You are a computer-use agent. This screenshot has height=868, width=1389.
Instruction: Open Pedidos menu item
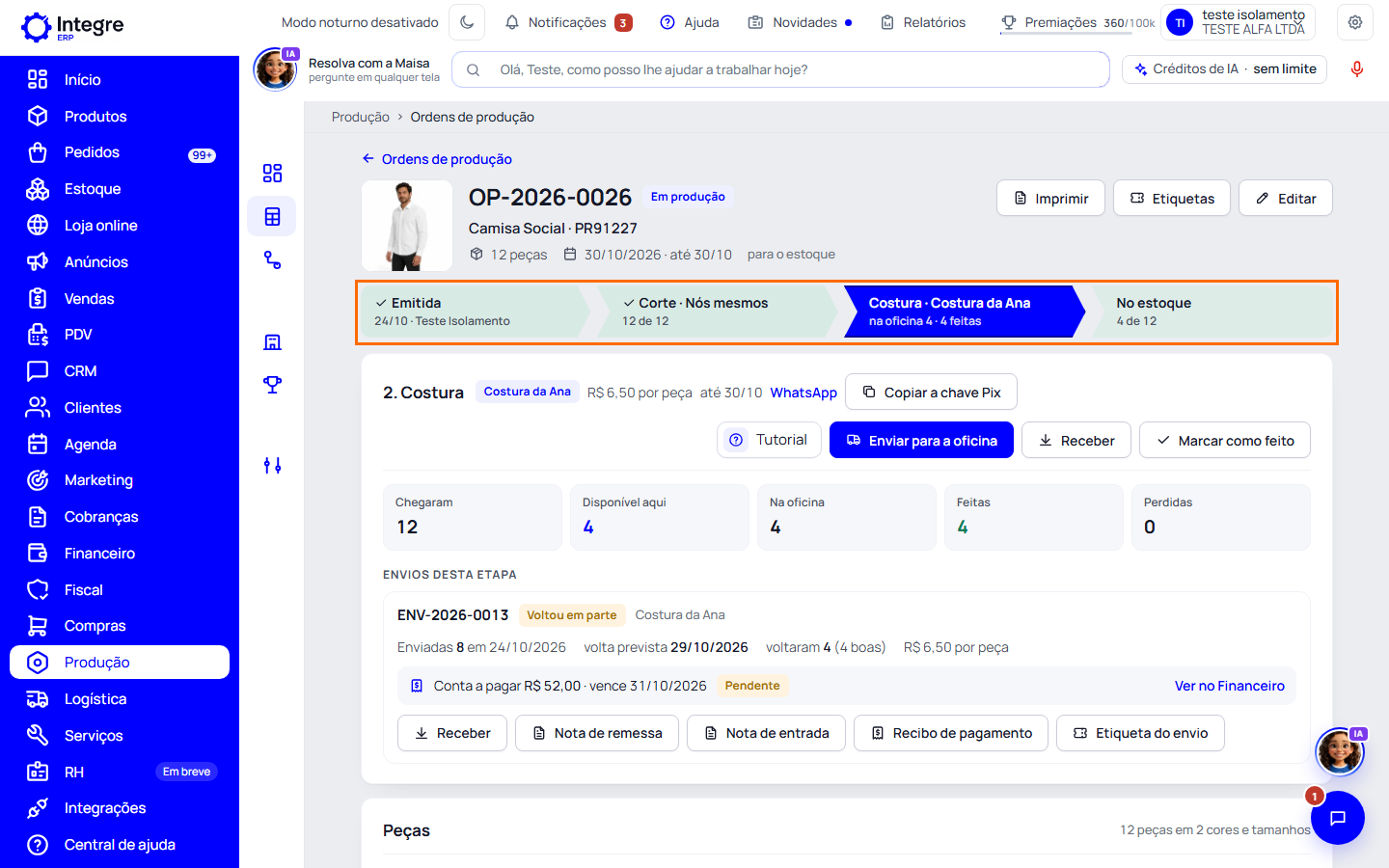tap(120, 152)
